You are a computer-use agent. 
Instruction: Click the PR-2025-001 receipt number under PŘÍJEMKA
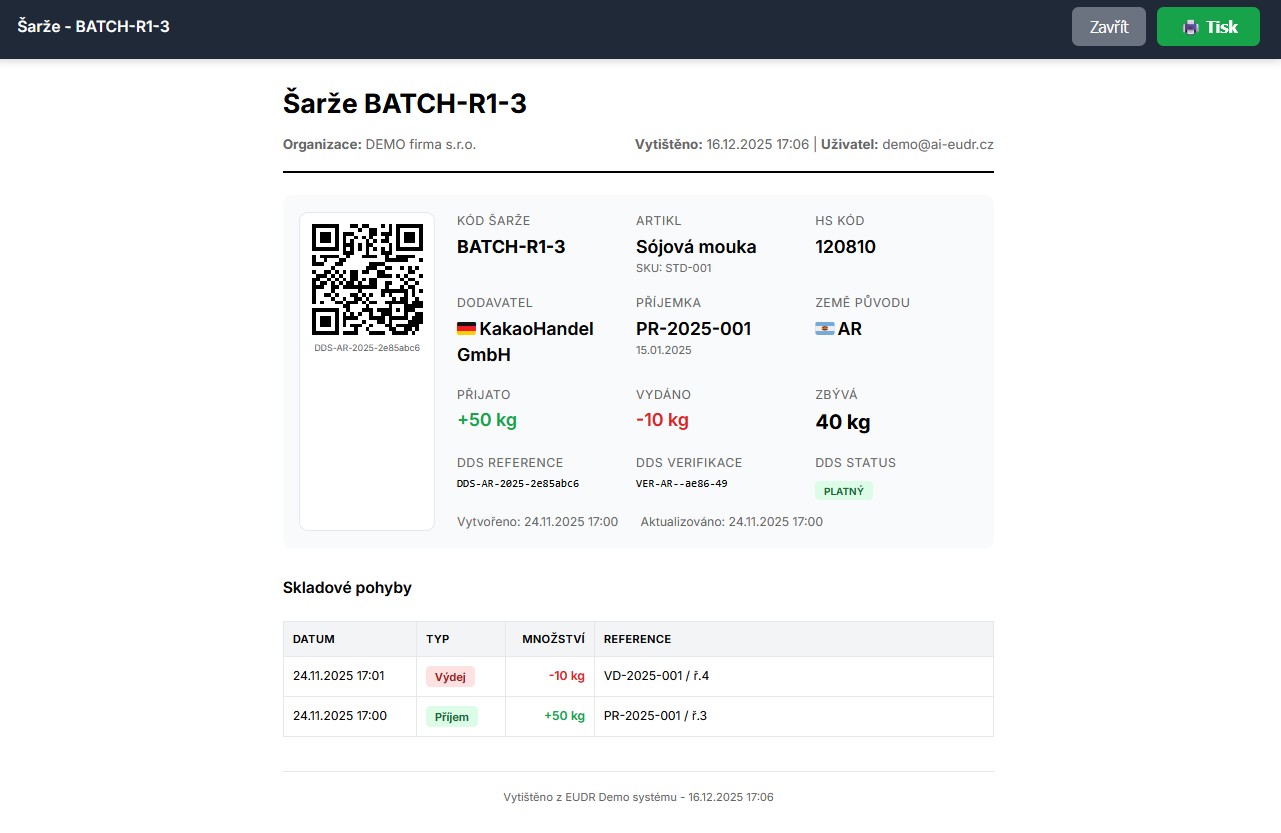click(x=693, y=329)
